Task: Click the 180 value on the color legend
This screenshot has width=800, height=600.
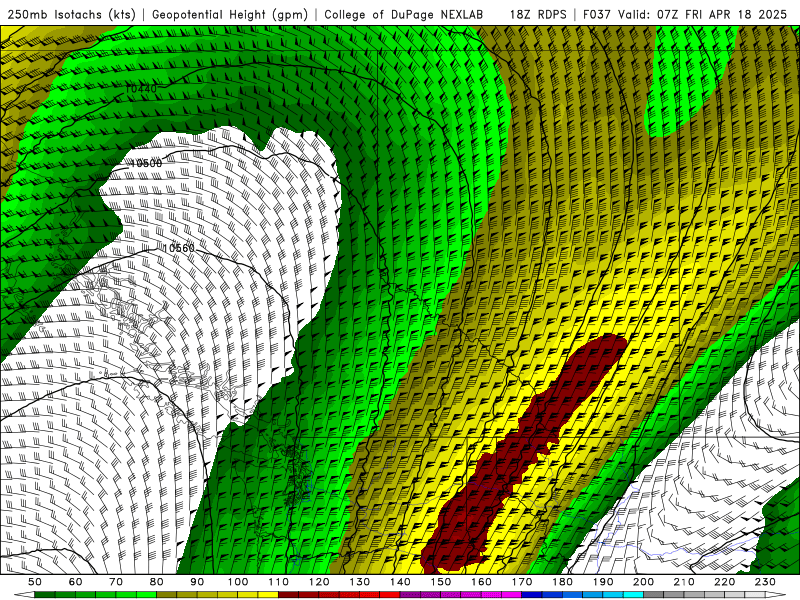Action: pyautogui.click(x=562, y=582)
